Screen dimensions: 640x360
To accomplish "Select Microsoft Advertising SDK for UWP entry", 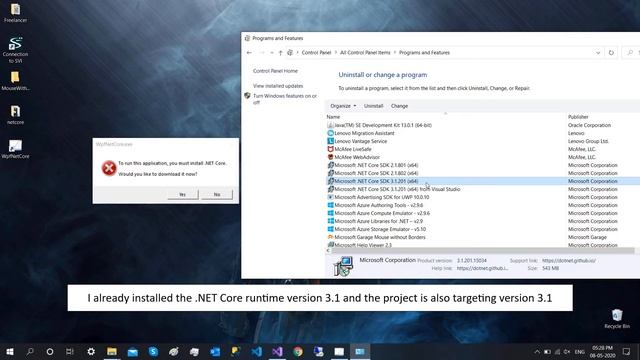I will [381, 197].
